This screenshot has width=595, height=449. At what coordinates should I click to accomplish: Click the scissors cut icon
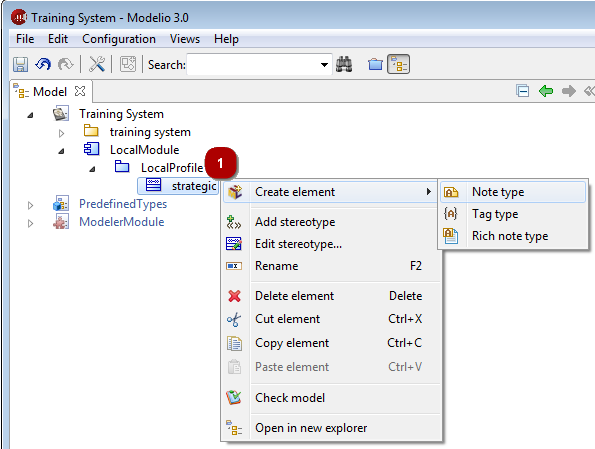pyautogui.click(x=234, y=319)
